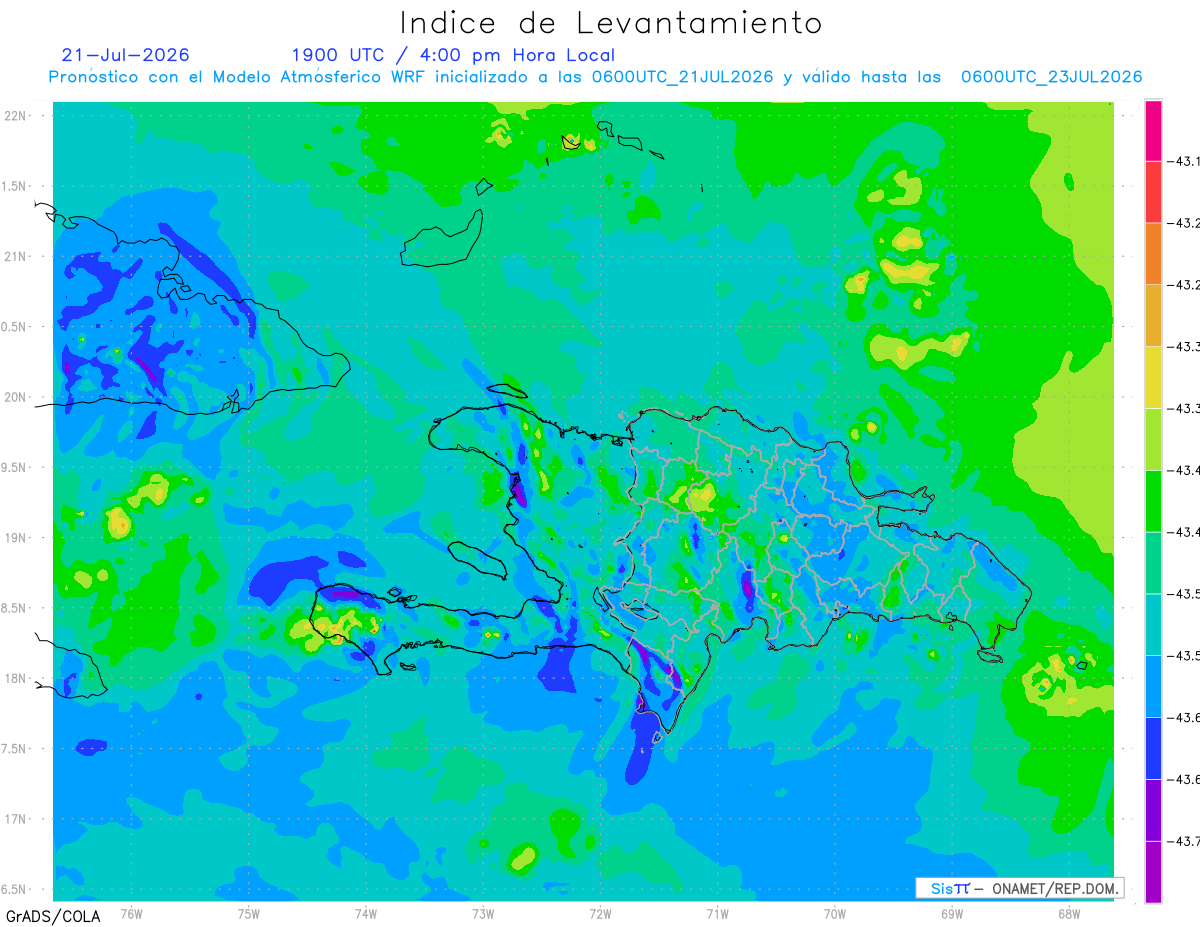Click the "76W" longitude label
Viewport: 1200px width, 927px height.
click(131, 914)
